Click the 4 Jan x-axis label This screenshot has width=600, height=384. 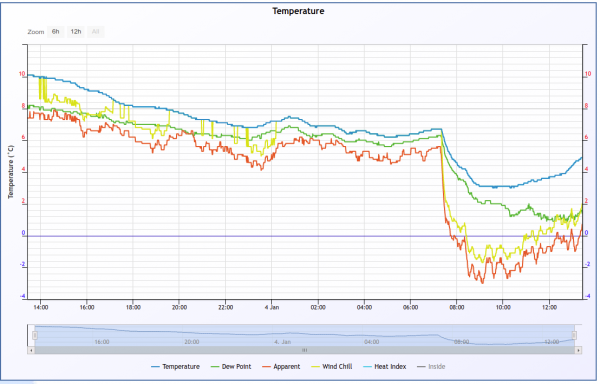tap(272, 307)
